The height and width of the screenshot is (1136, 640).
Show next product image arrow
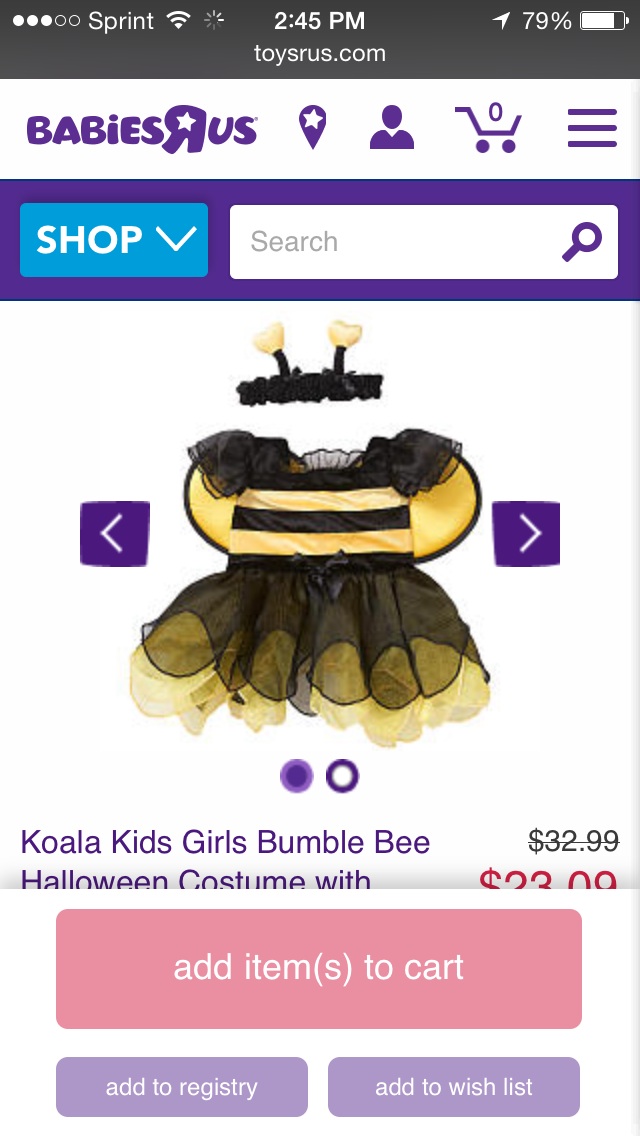(x=526, y=533)
